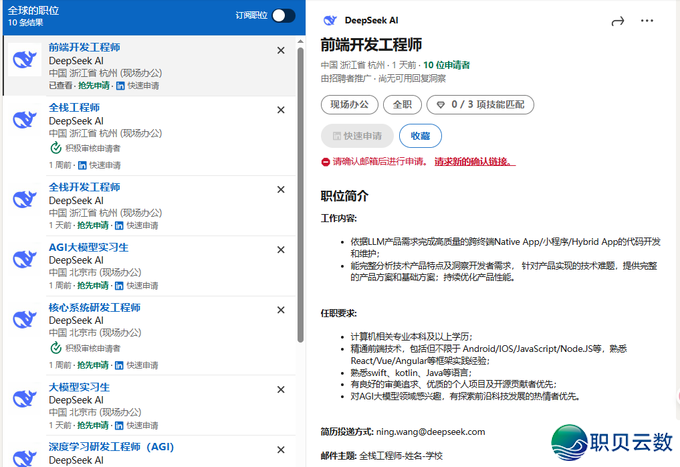Click the scroll up arrow of job list
This screenshot has width=680, height=467.
coord(301,42)
